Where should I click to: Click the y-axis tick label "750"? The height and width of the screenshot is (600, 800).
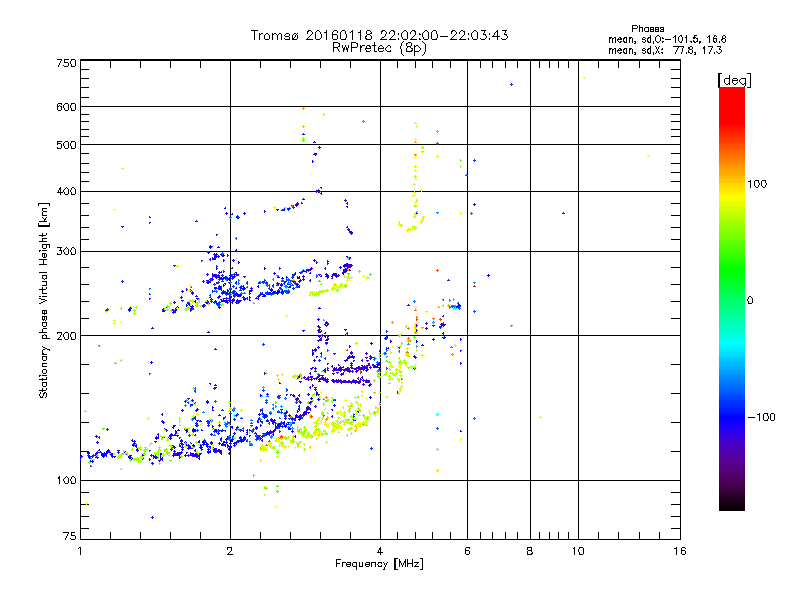(x=66, y=63)
